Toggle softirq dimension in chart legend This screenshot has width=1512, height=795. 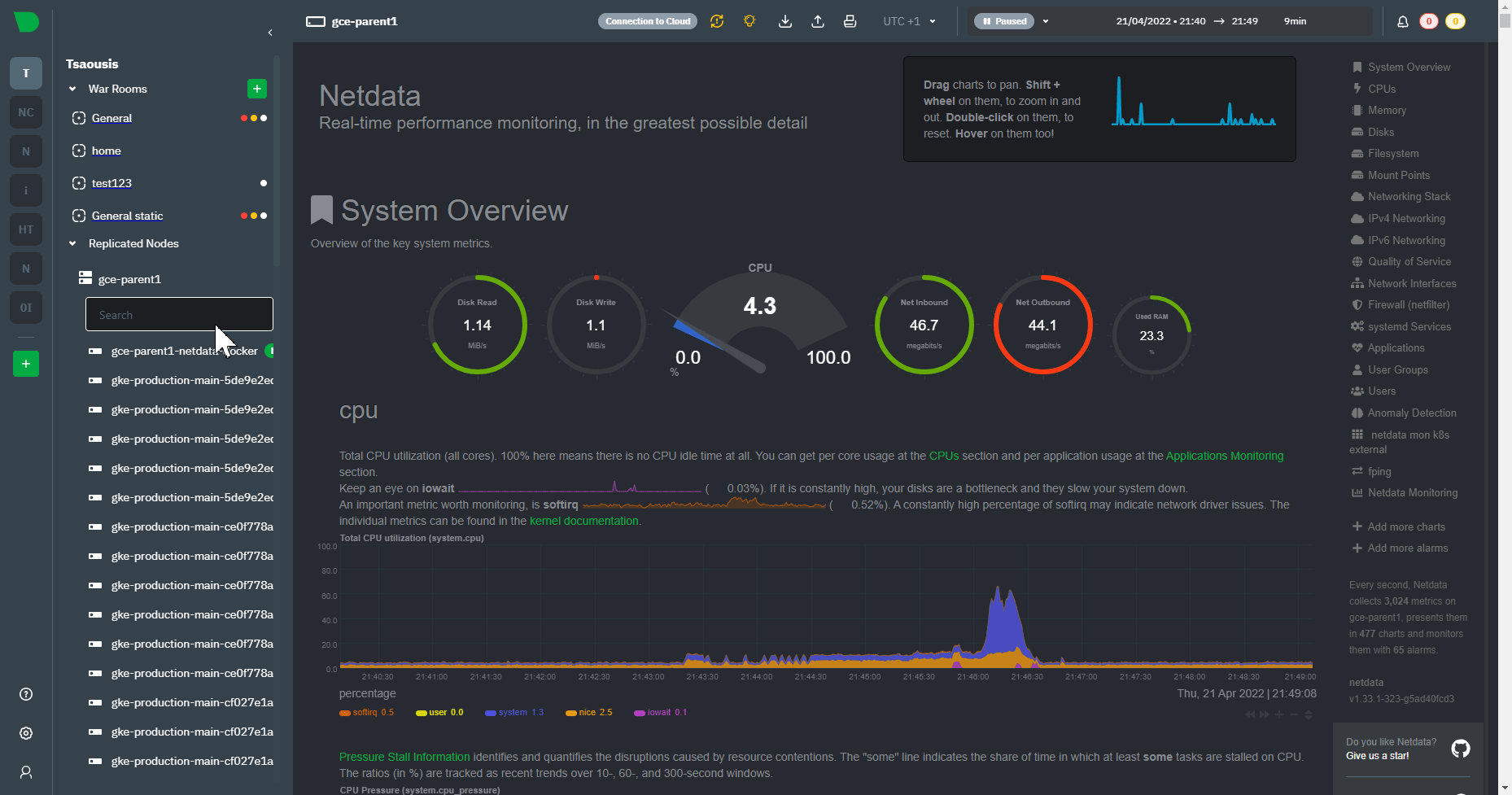point(366,713)
